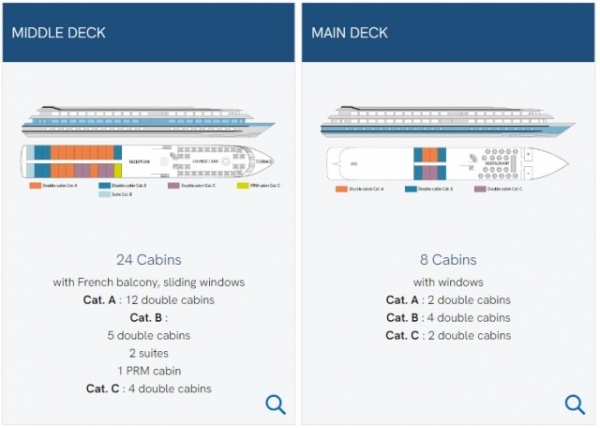Click the purple Cat. C swatch in Main Deck legend
This screenshot has height=428, width=600.
pyautogui.click(x=480, y=189)
